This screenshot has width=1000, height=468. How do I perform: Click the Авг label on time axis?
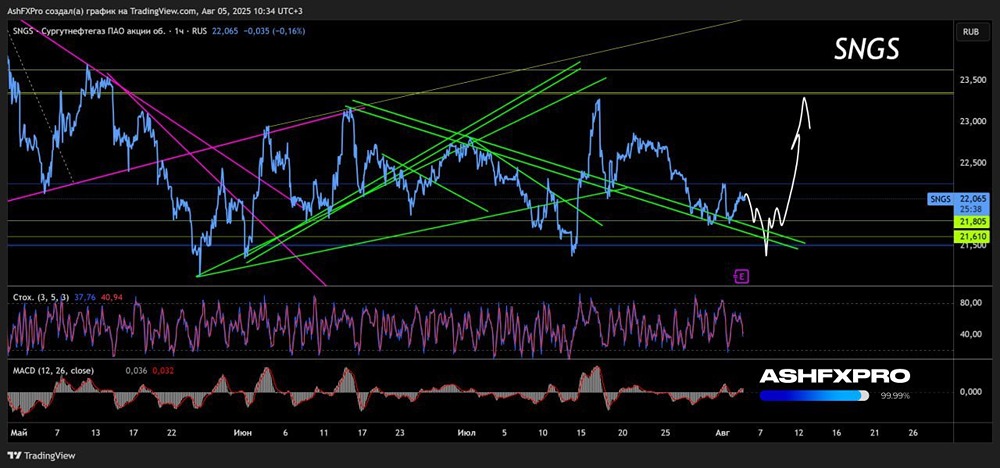tap(723, 432)
